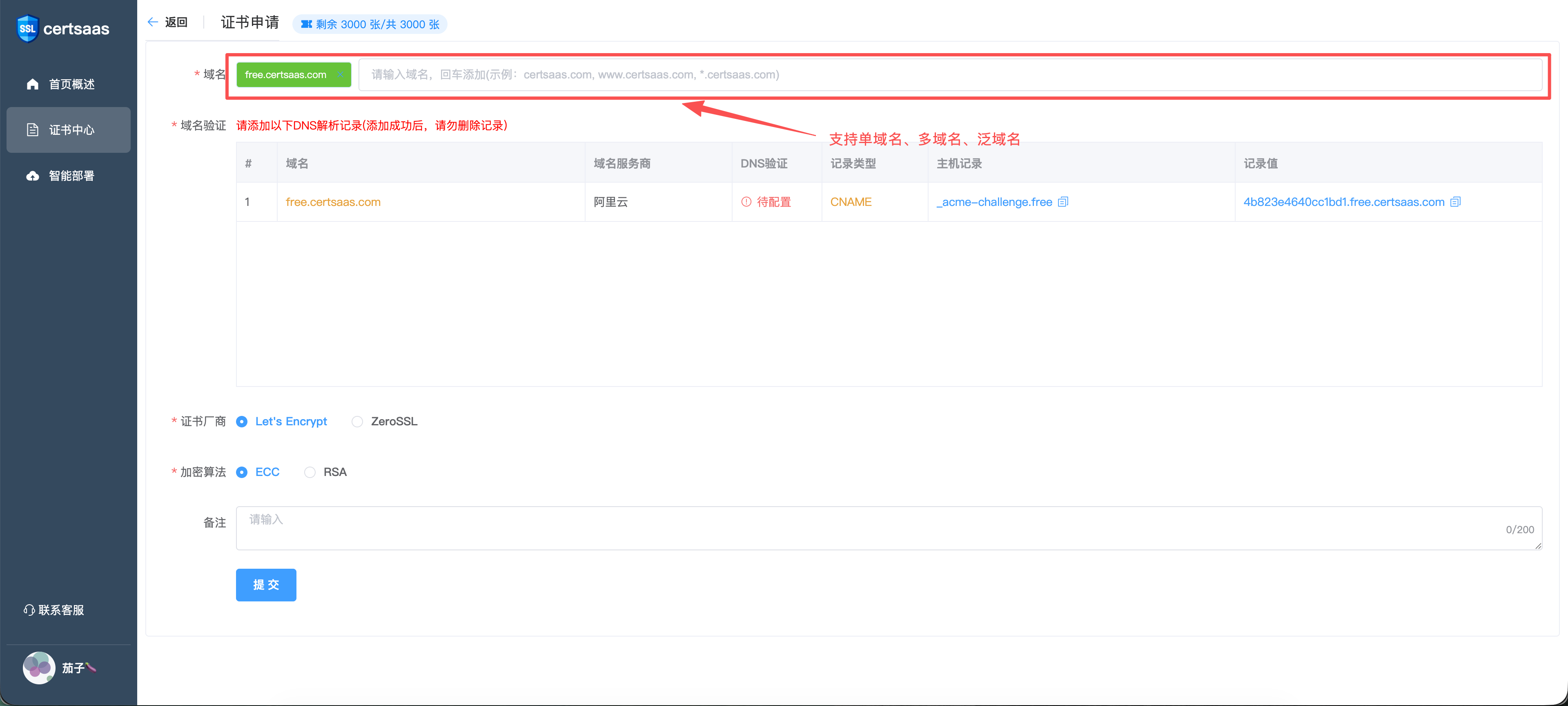Screen dimensions: 1568x706
Task: Click the ticket icon in quota badge
Action: [x=306, y=25]
